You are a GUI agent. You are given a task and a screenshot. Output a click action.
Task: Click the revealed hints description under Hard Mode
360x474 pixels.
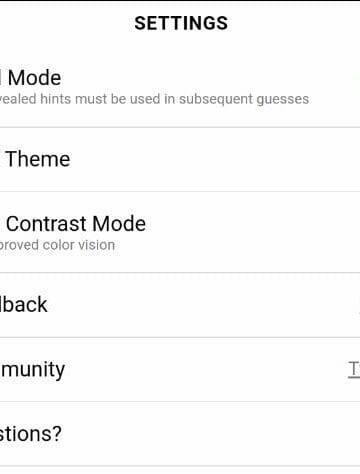pyautogui.click(x=154, y=99)
